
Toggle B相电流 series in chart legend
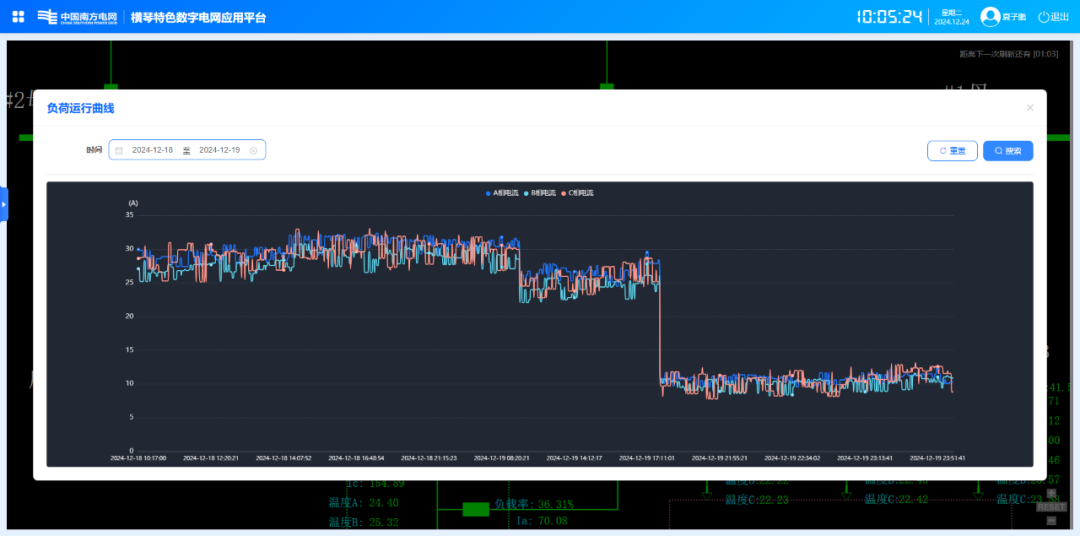tap(540, 193)
